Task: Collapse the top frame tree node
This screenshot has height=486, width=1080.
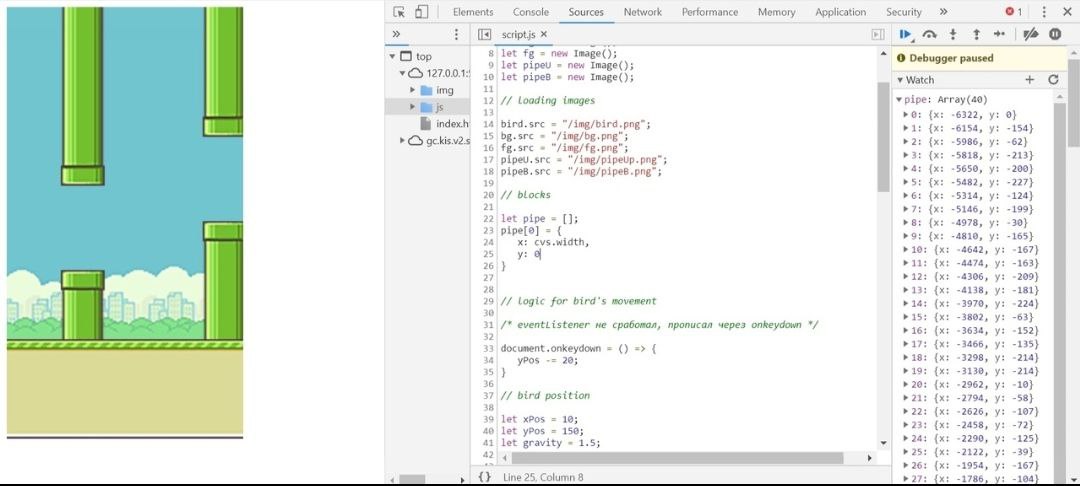Action: (392, 56)
